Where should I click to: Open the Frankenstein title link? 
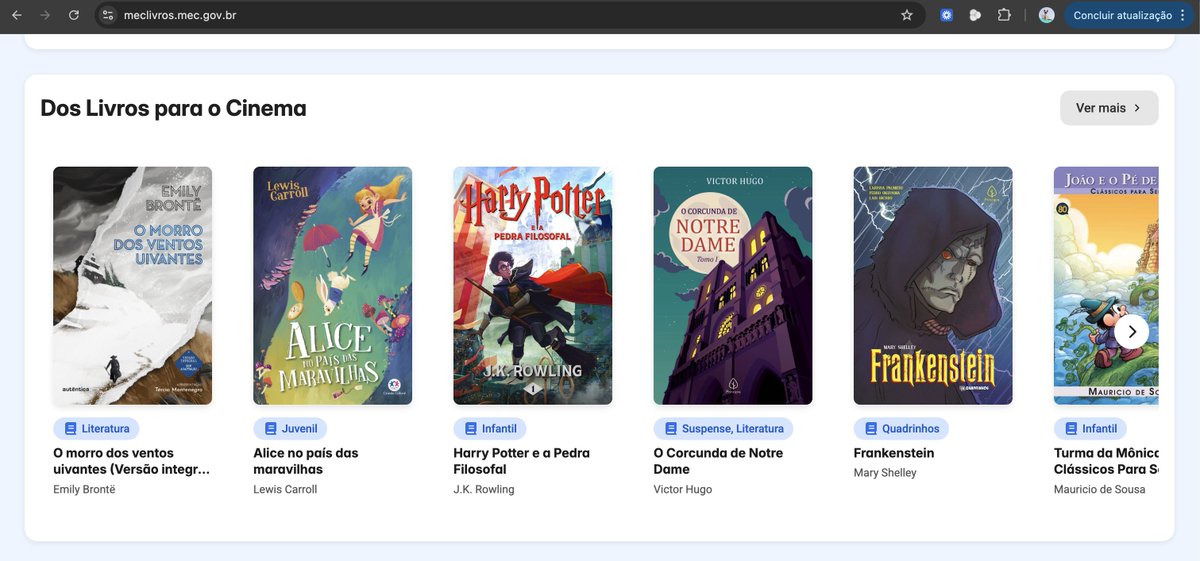[894, 453]
